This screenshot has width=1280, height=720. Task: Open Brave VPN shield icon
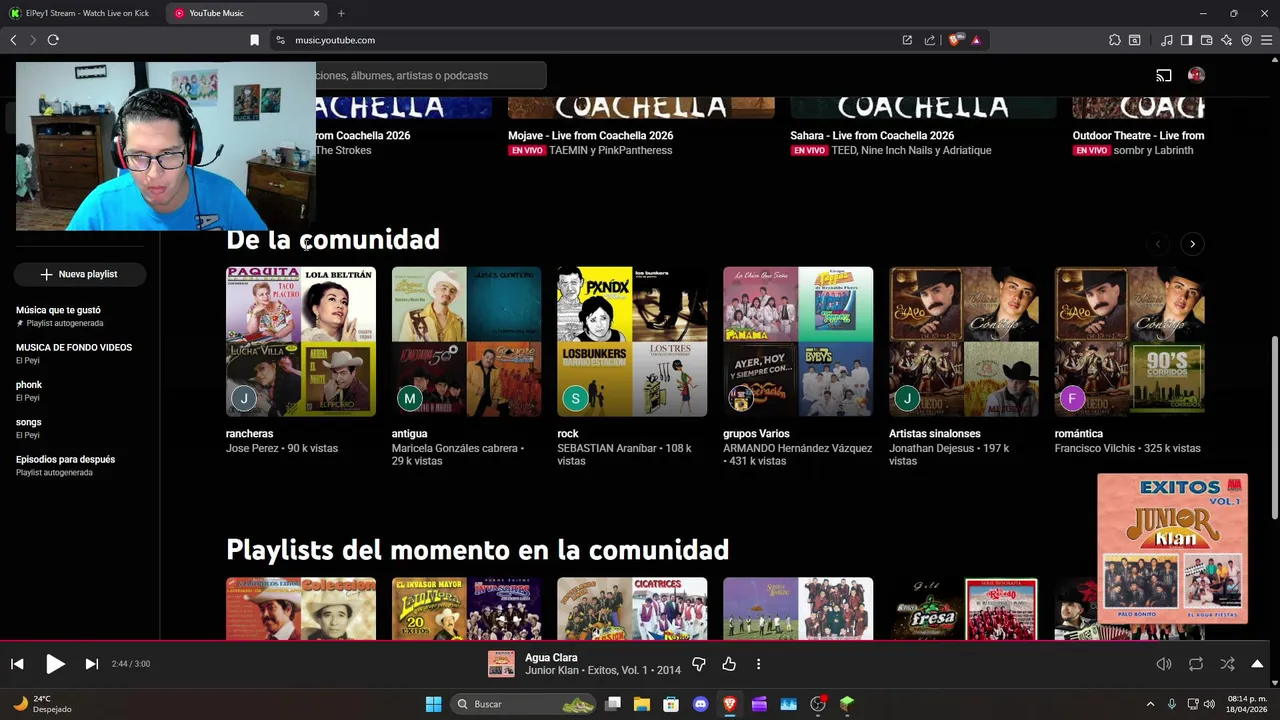click(1246, 40)
